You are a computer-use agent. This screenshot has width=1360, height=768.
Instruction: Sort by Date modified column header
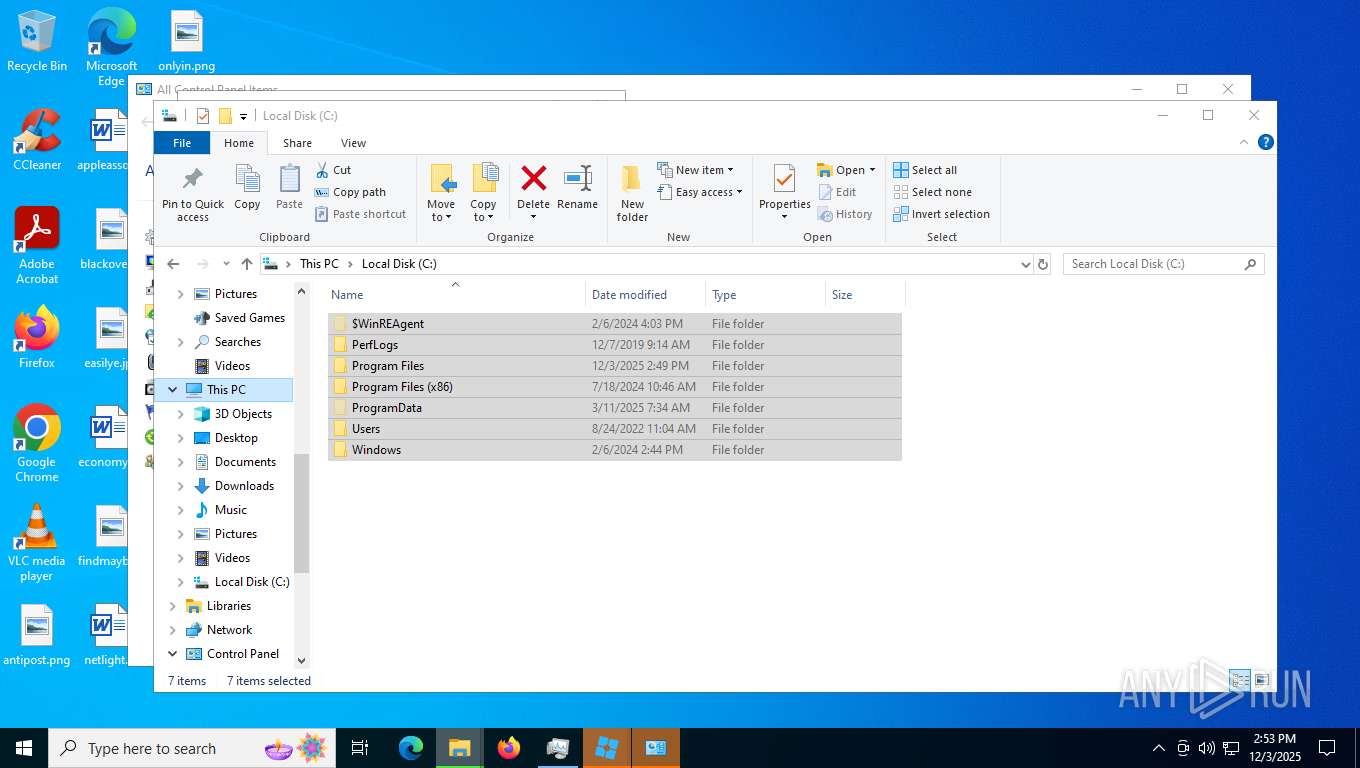click(645, 295)
